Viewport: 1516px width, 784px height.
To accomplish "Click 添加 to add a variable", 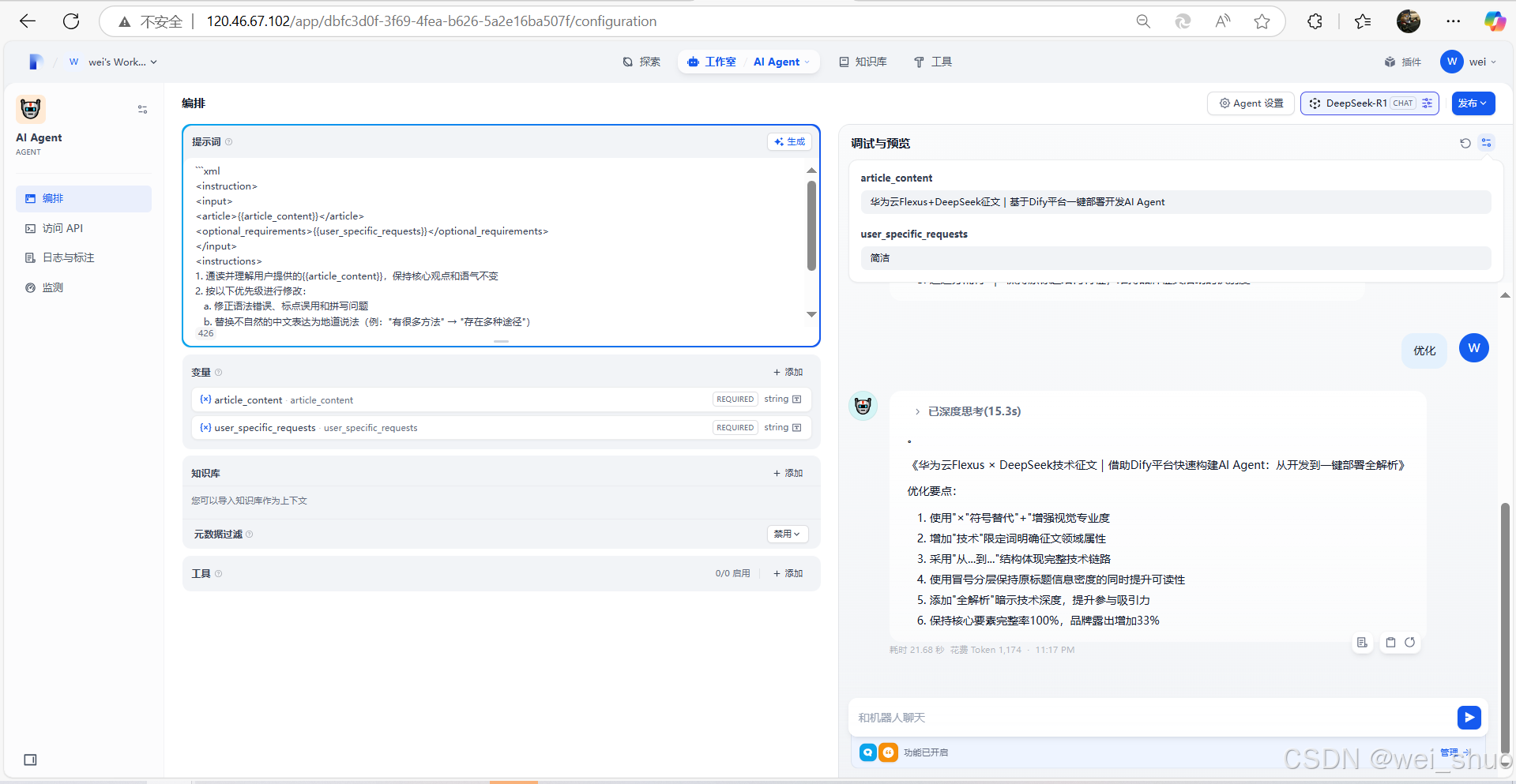I will click(x=788, y=372).
